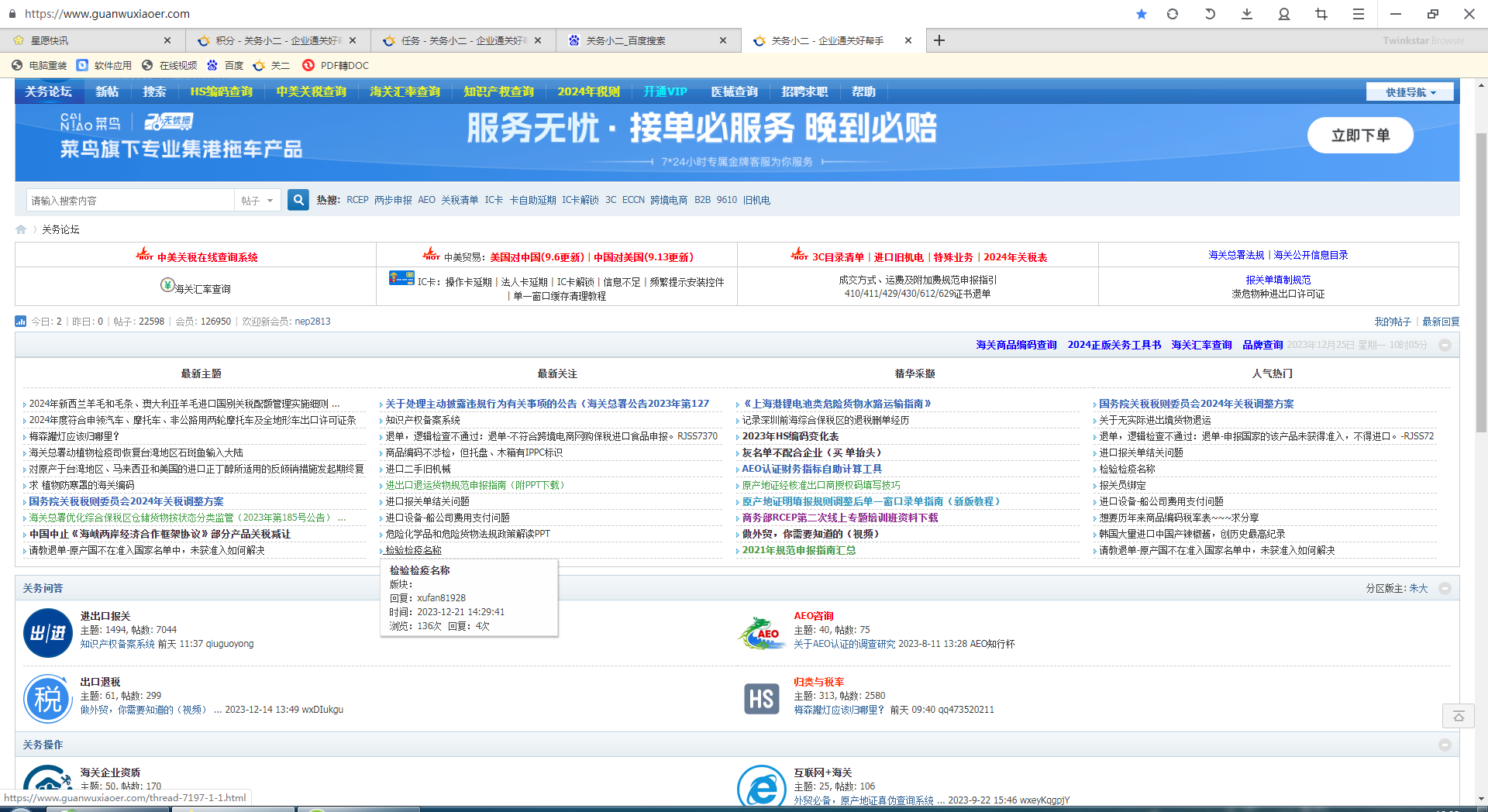Open 3C目录清单 link

(x=838, y=257)
